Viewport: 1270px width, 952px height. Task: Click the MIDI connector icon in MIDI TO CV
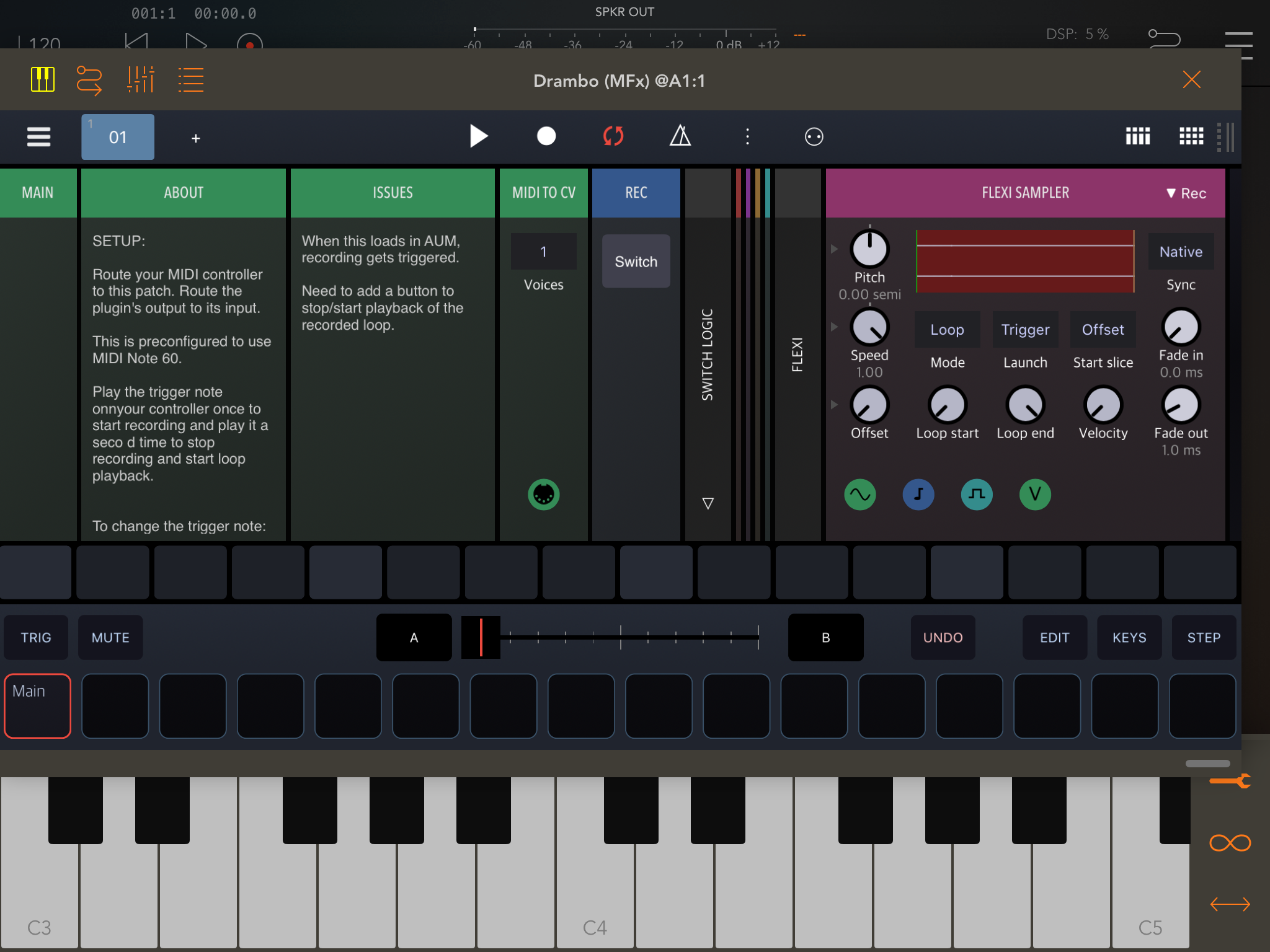click(x=544, y=495)
